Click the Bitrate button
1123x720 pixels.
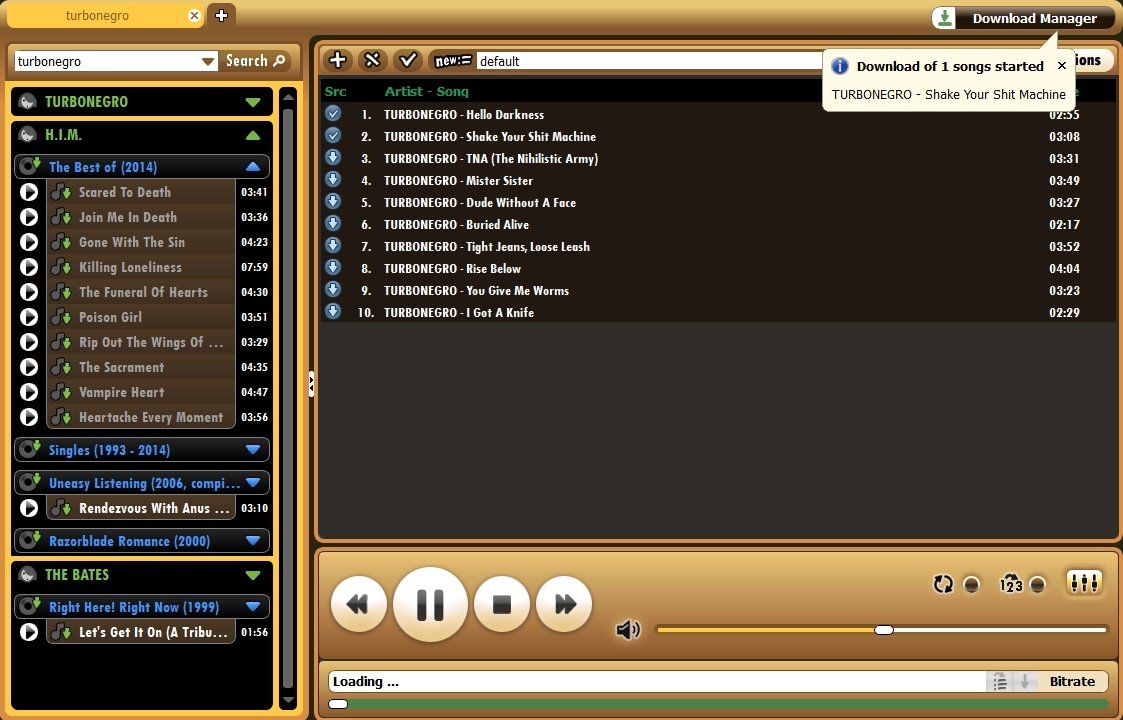pos(1072,681)
